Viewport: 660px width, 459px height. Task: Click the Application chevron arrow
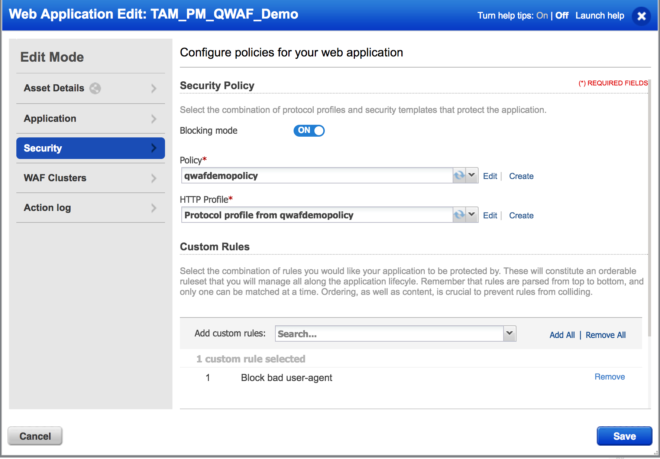click(154, 119)
